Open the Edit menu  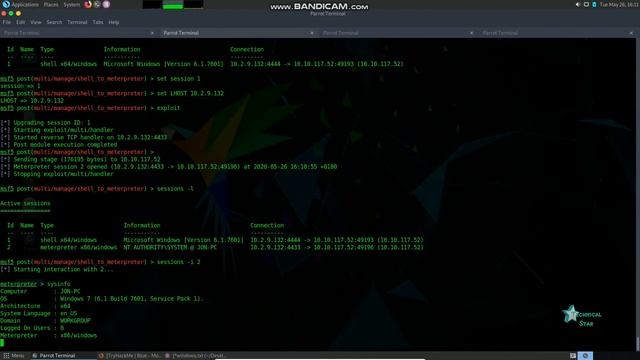[x=20, y=22]
